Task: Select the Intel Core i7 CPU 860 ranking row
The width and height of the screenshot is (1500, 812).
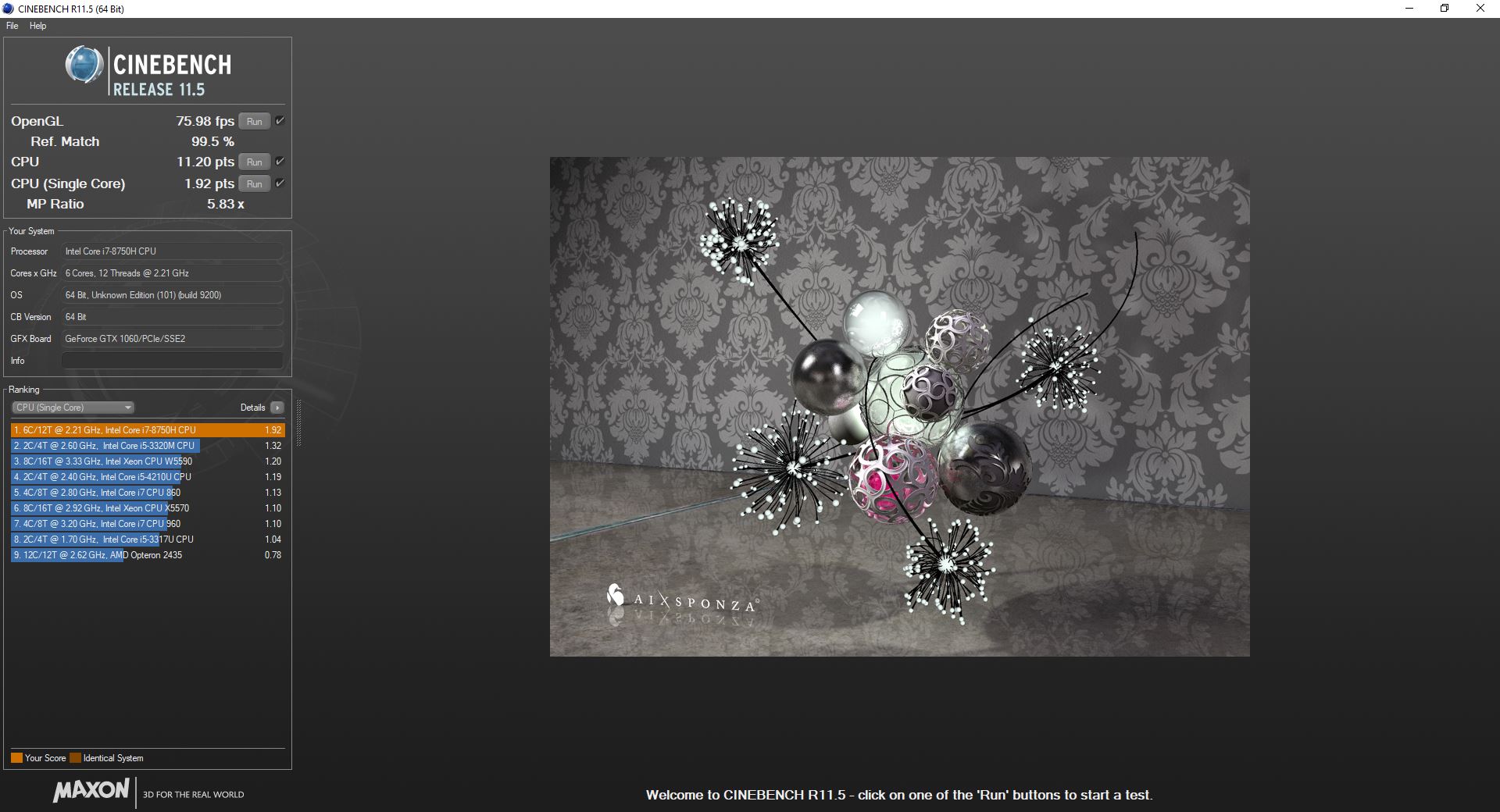Action: [148, 493]
